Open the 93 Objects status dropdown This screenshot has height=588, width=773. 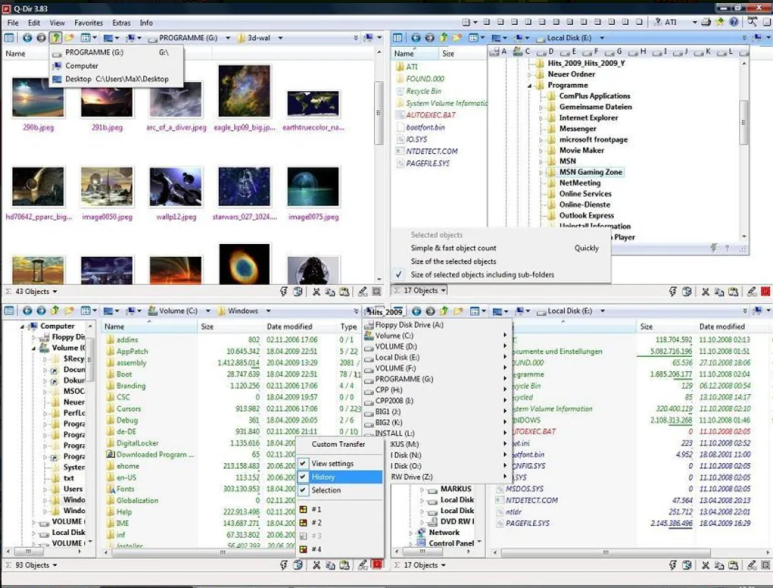pyautogui.click(x=55, y=565)
